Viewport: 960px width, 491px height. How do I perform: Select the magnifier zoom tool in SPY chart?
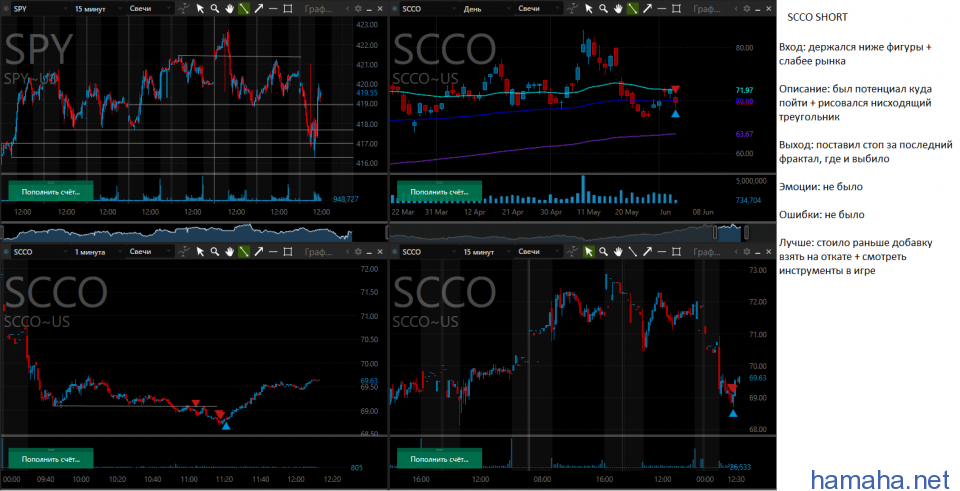(x=215, y=9)
